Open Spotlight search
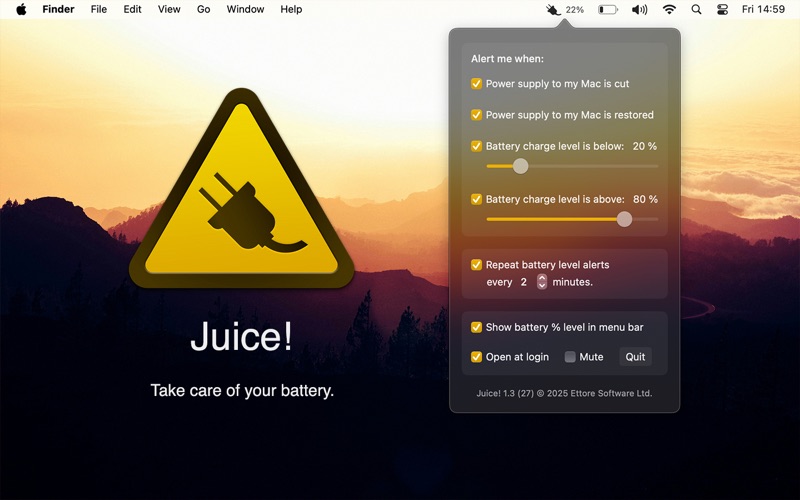The height and width of the screenshot is (500, 800). [696, 9]
